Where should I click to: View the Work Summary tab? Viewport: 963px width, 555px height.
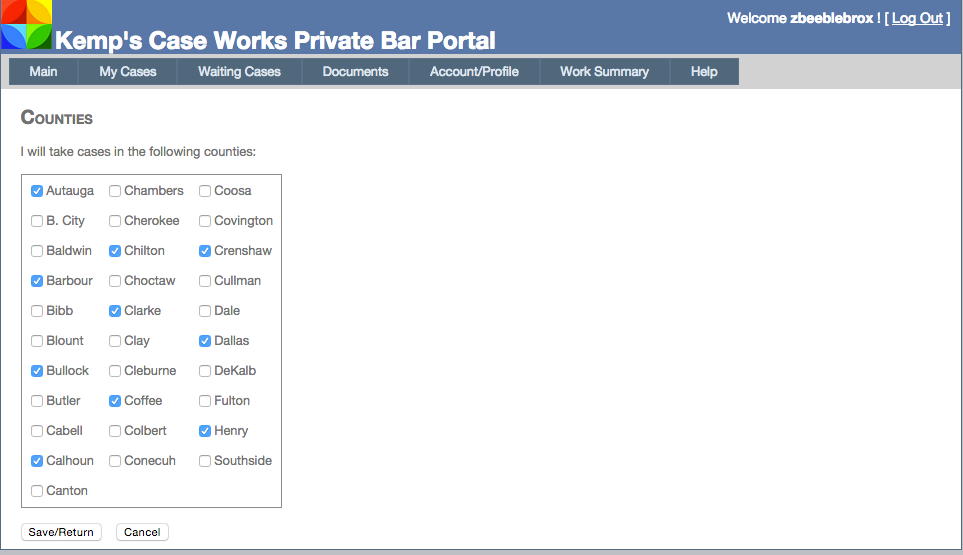click(604, 72)
